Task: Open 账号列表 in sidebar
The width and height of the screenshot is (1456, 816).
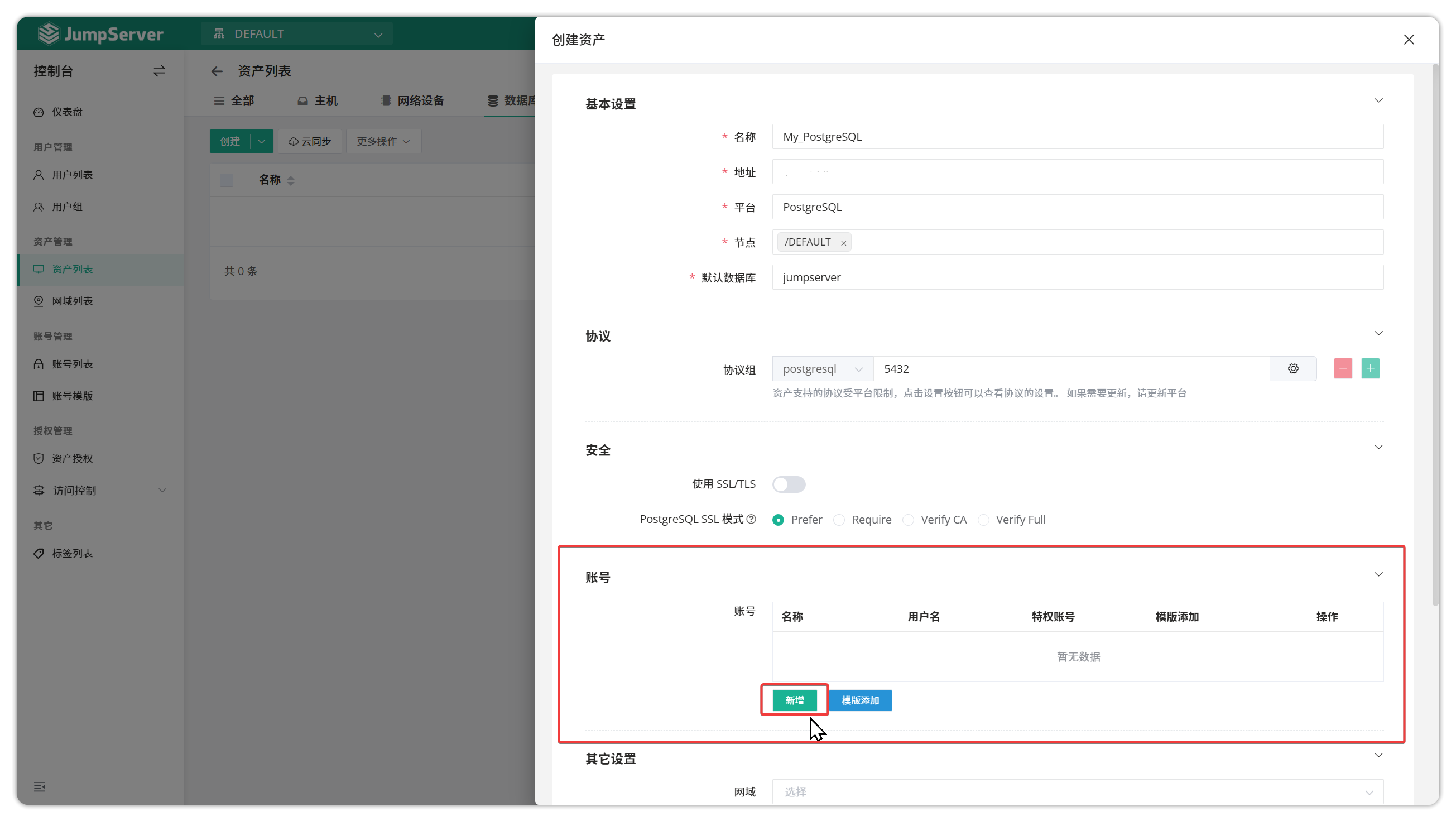Action: 73,364
